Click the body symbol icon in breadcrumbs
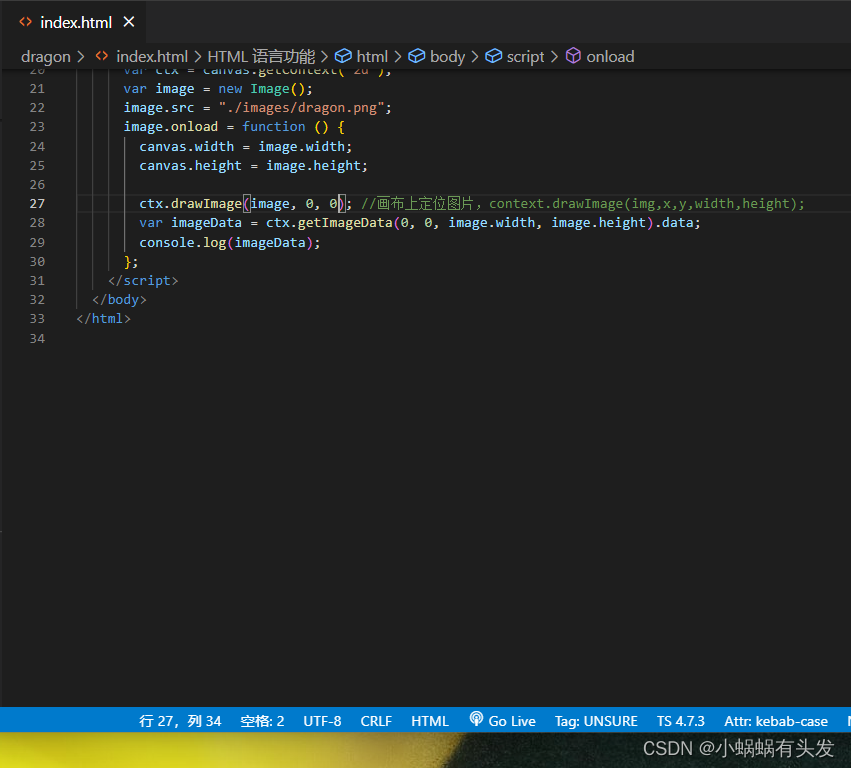The image size is (851, 768). pyautogui.click(x=416, y=56)
